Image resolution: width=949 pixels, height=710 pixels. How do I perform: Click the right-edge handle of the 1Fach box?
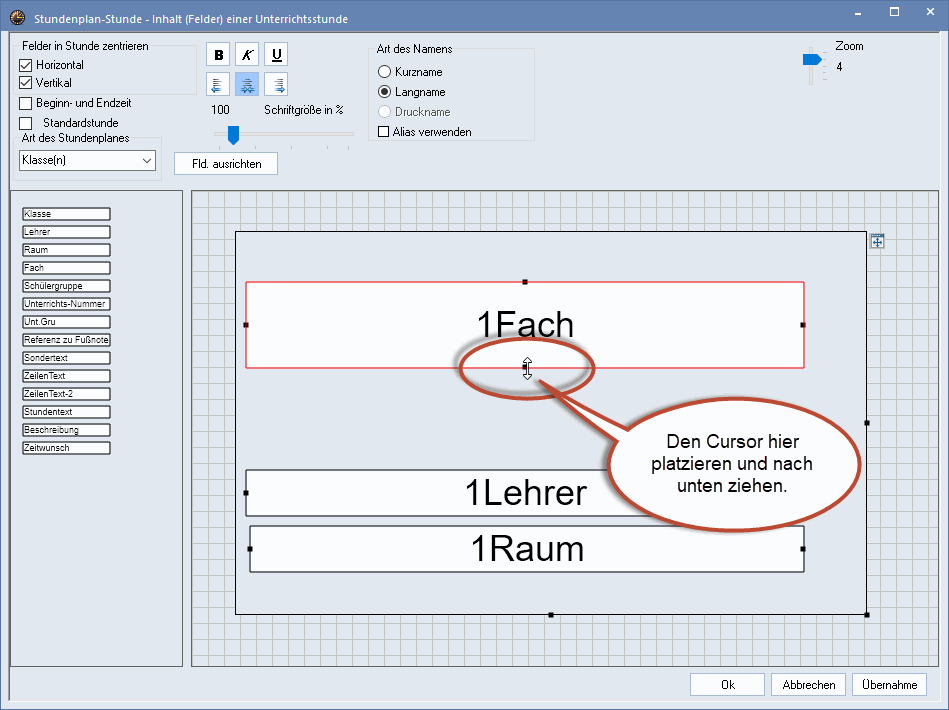[x=803, y=325]
